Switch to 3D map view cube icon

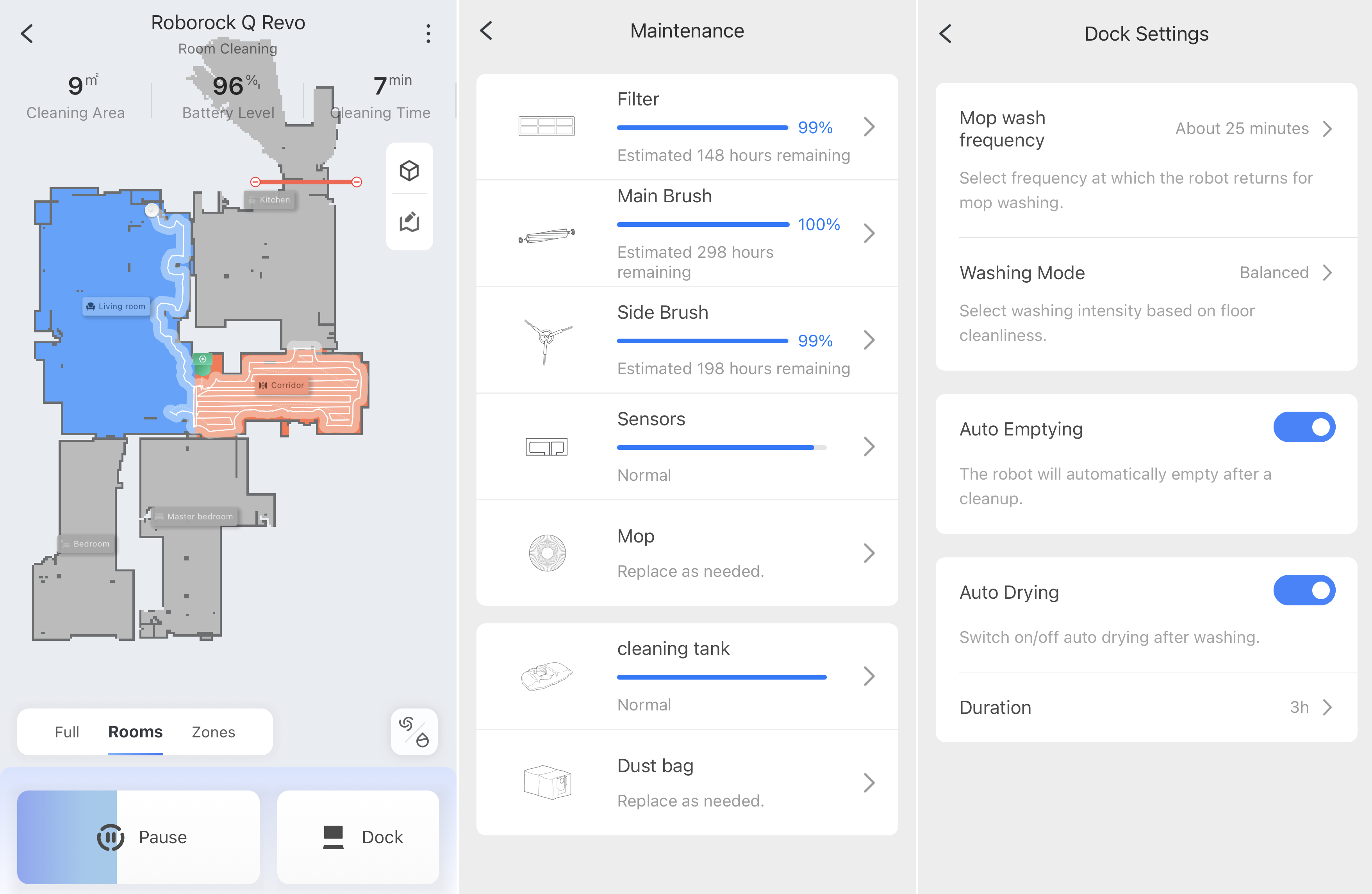point(409,171)
